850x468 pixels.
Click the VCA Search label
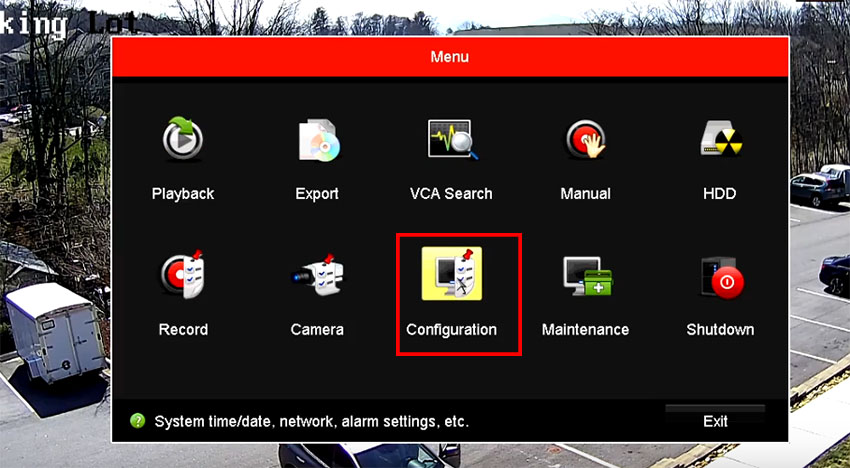click(x=451, y=194)
